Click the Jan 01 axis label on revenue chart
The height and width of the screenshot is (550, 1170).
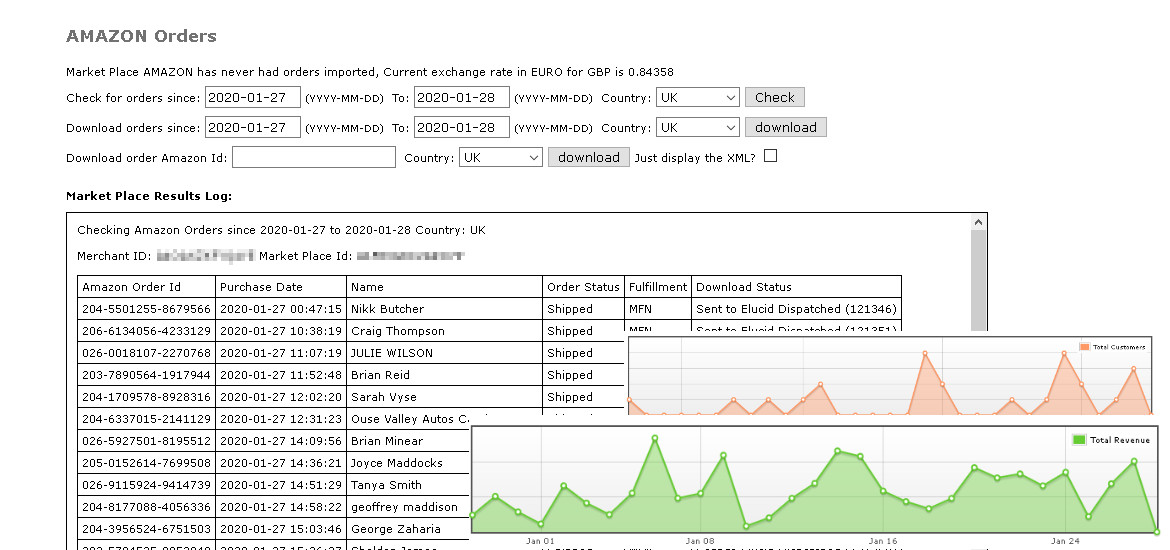tap(539, 541)
